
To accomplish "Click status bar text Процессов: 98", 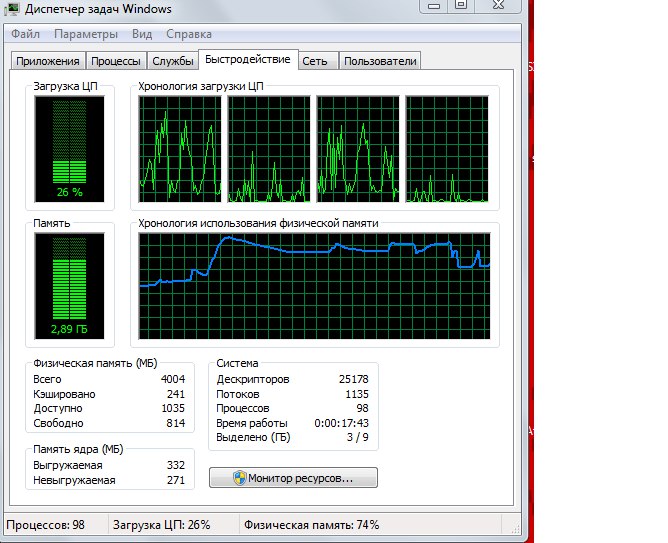I will click(x=46, y=525).
